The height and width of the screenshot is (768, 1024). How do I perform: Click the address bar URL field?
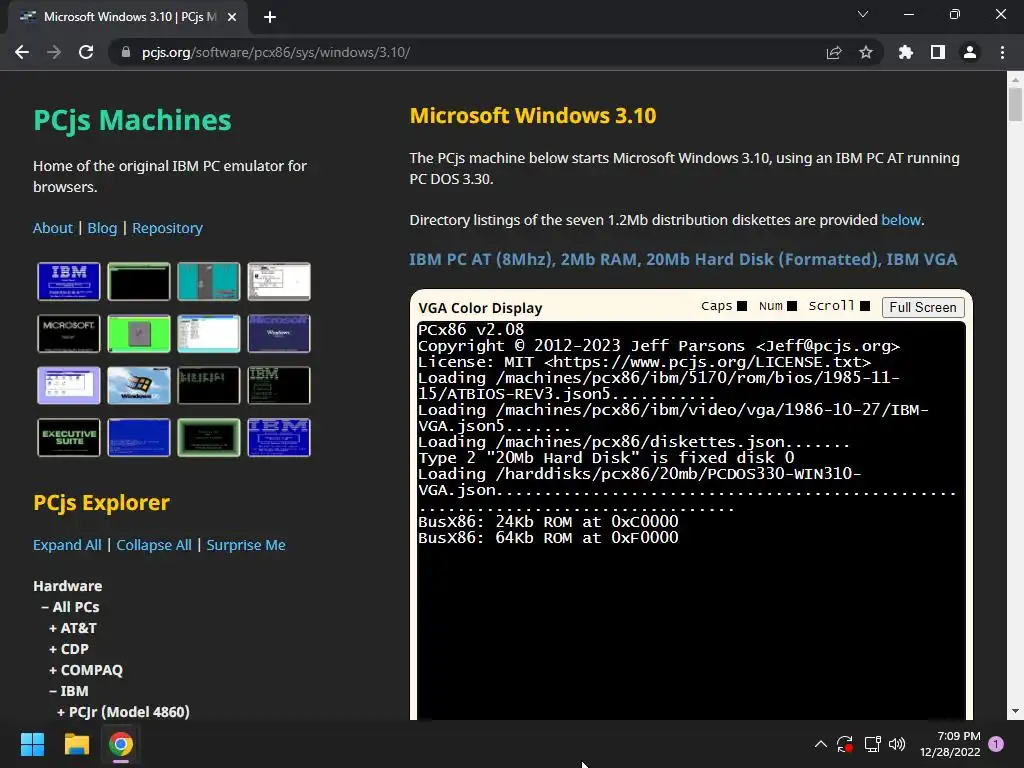pyautogui.click(x=470, y=52)
